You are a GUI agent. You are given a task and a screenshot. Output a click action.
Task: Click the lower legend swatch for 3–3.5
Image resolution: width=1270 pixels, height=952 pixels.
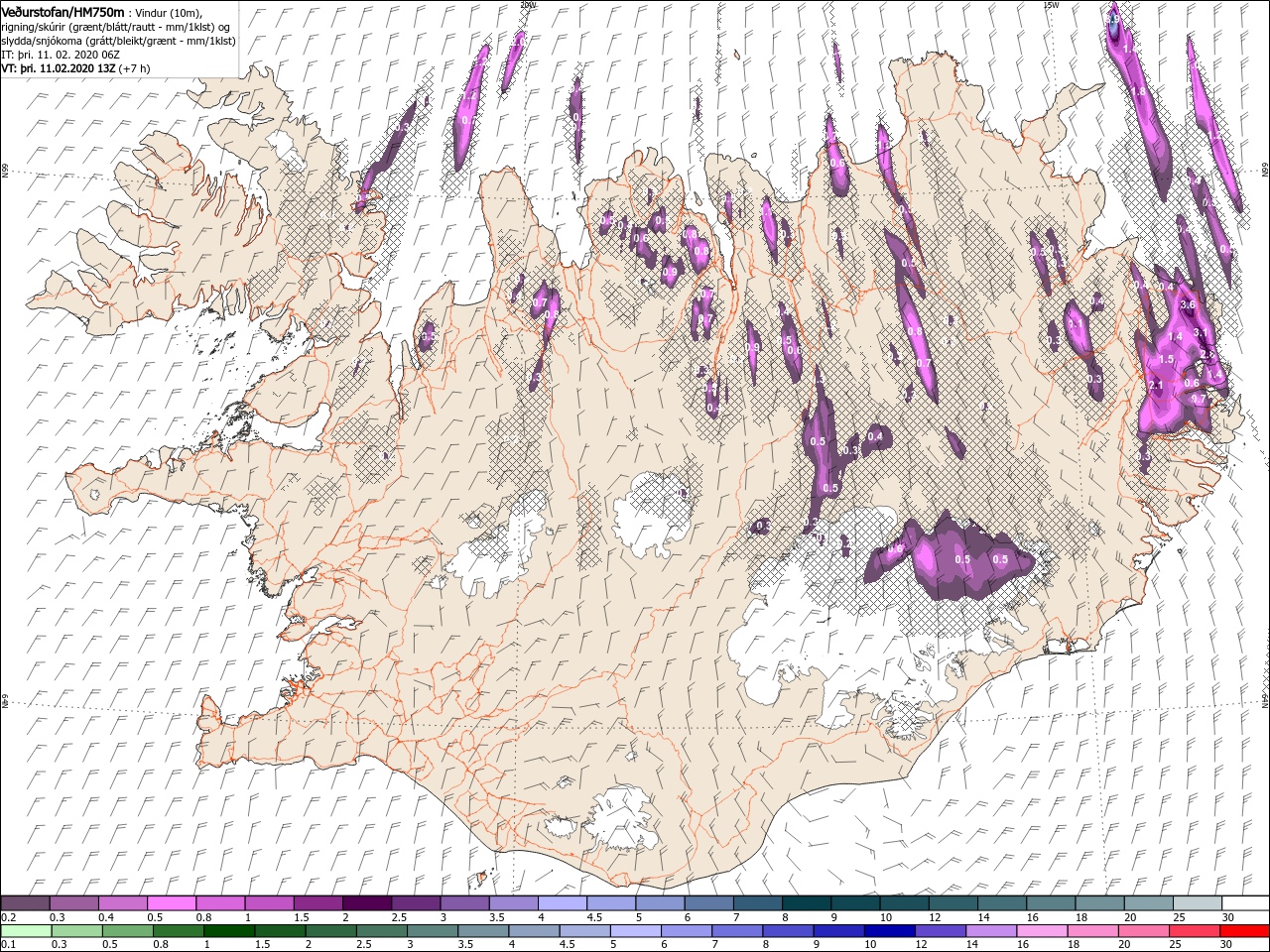(432, 931)
